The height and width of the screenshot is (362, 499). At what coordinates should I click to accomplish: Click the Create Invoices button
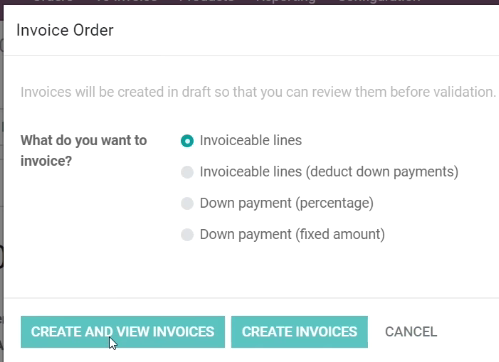299,332
